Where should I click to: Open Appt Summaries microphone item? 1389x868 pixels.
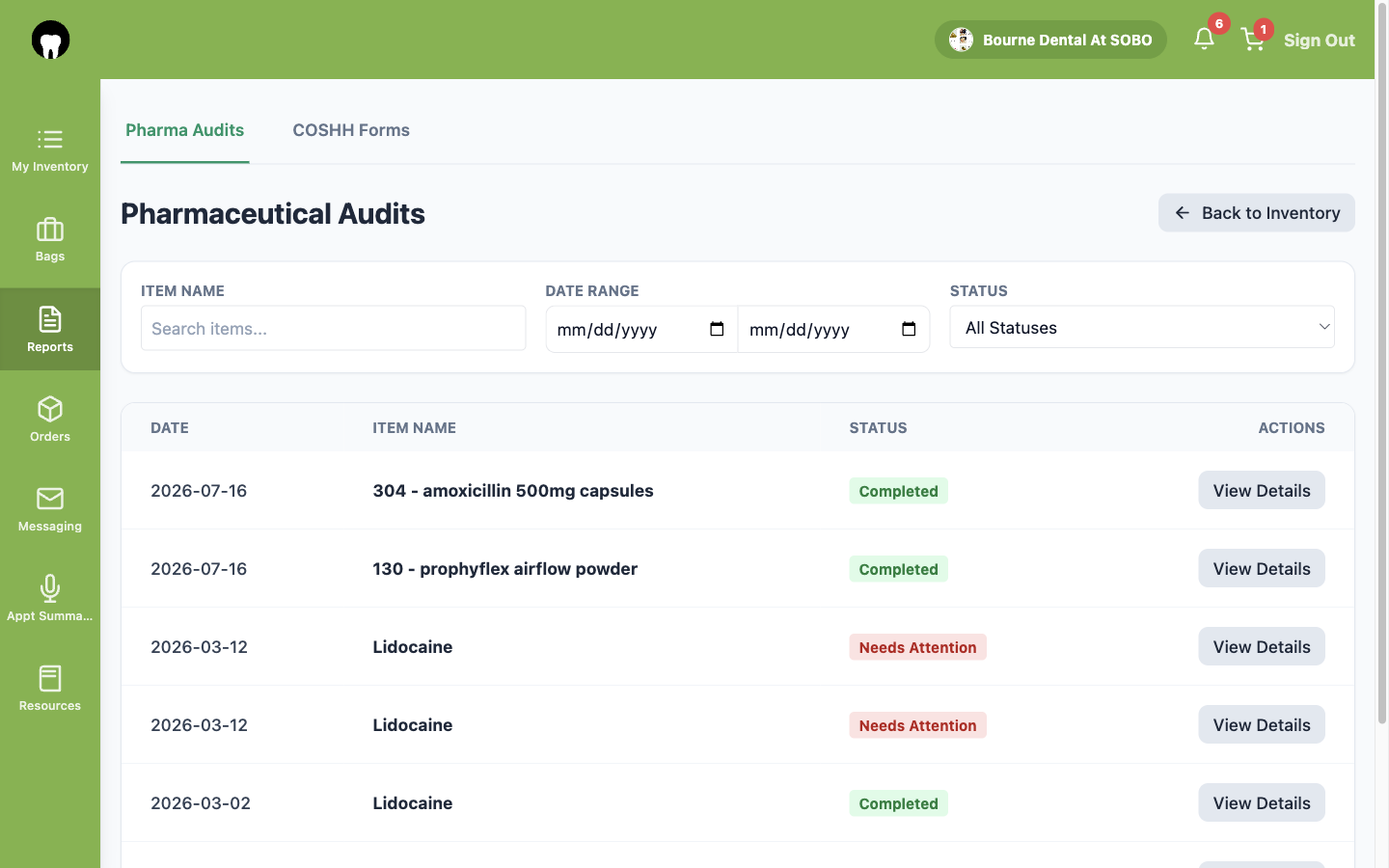coord(50,599)
